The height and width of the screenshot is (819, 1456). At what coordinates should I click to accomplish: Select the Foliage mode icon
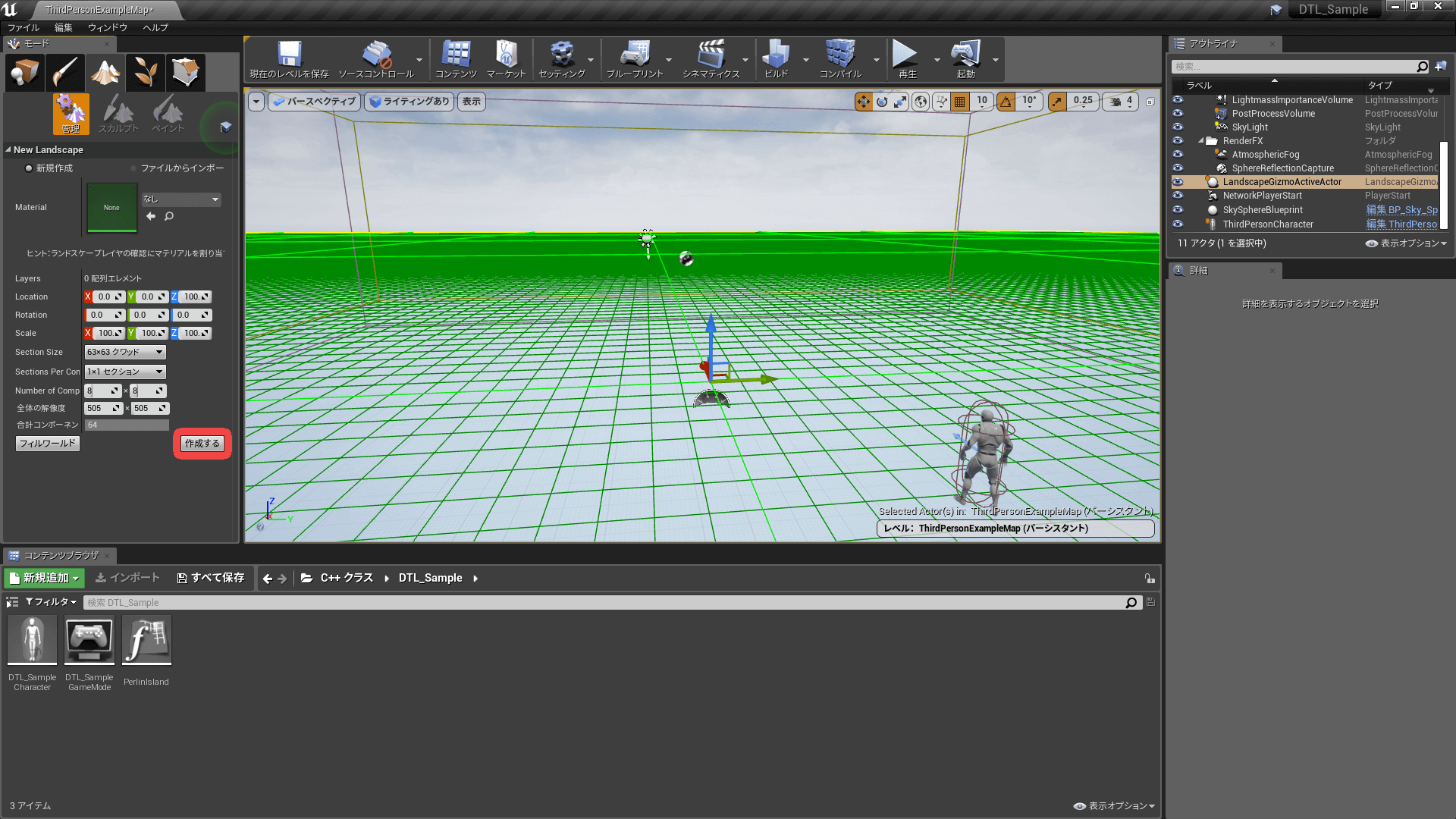145,72
